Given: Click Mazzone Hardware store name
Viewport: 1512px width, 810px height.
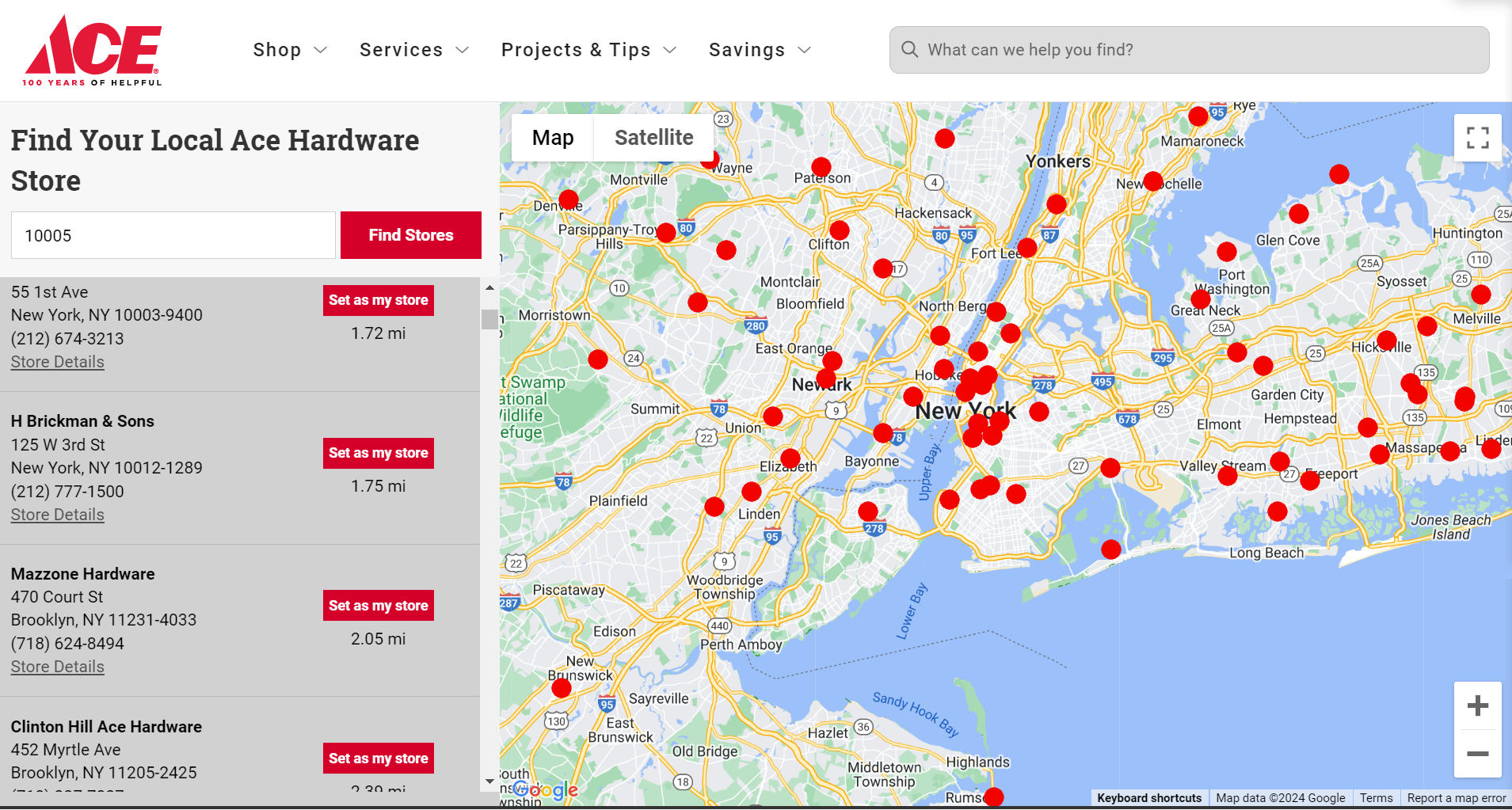Looking at the screenshot, I should pos(83,574).
